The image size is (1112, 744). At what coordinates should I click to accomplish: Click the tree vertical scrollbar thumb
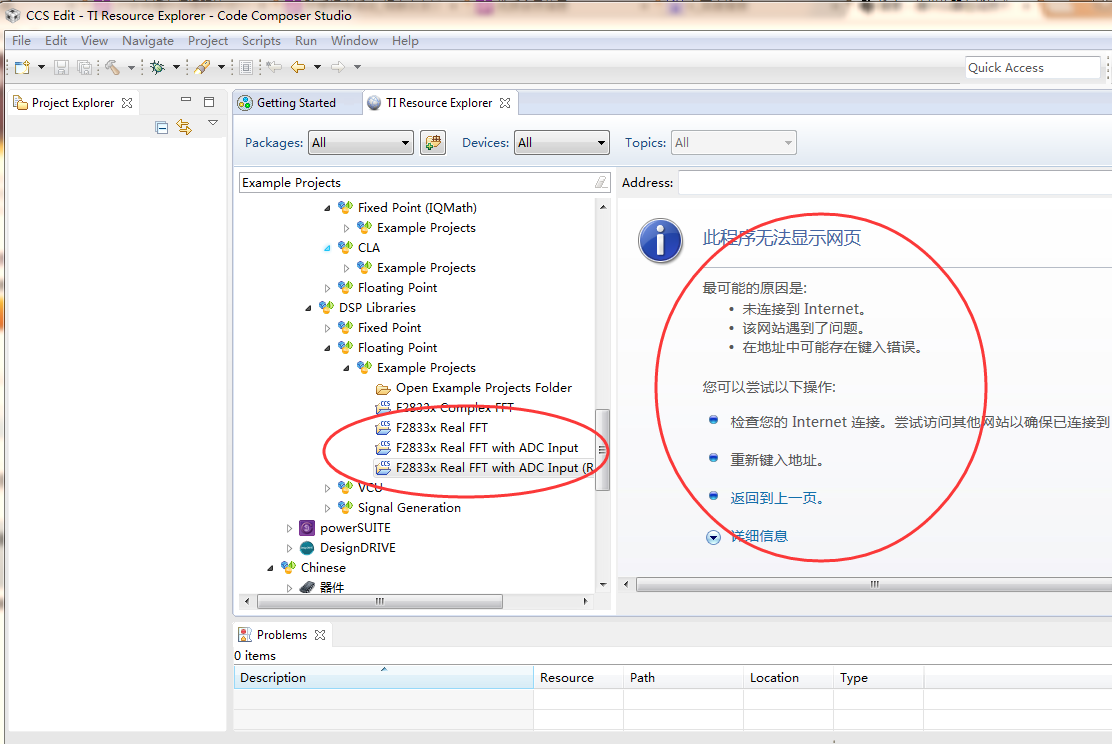[x=603, y=450]
